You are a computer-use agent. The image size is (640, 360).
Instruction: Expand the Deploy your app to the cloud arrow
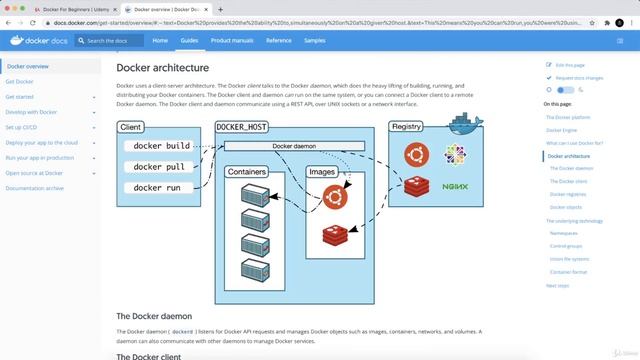(x=94, y=143)
